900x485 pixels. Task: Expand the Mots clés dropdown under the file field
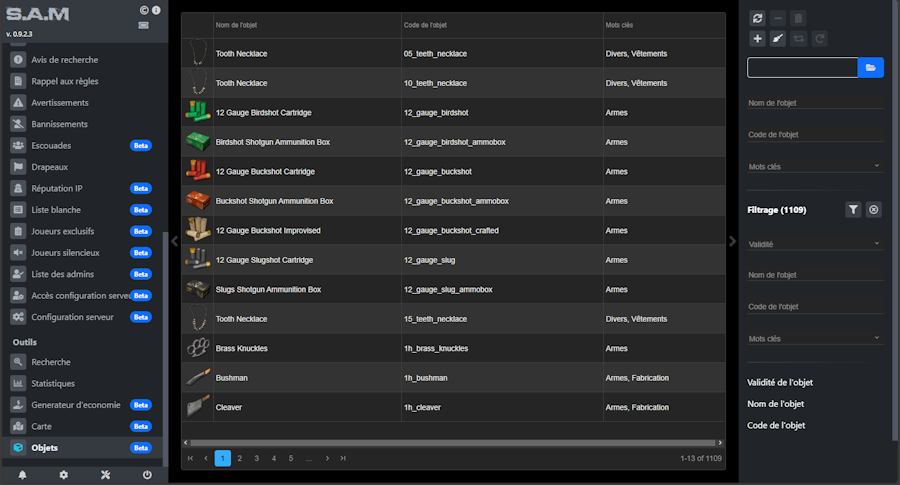(x=815, y=166)
